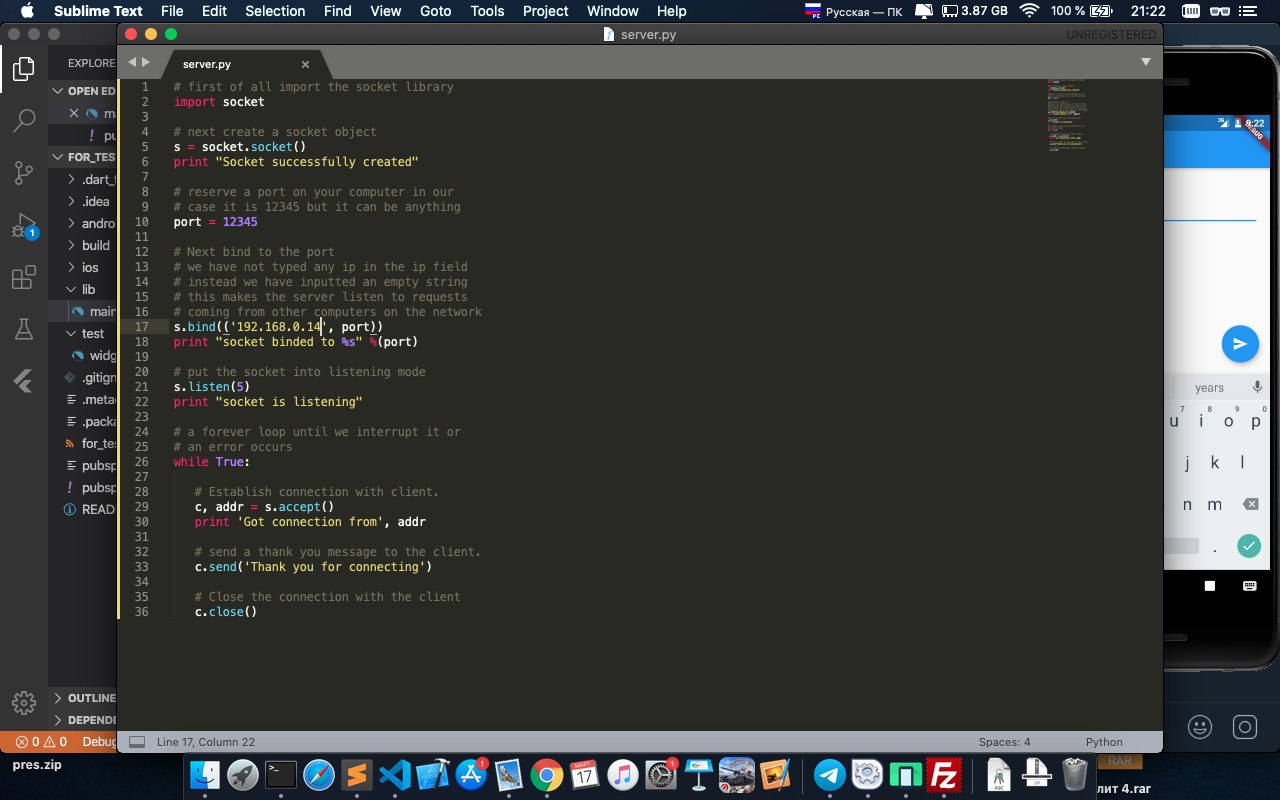Tap green checkmark done key in emulator
The width and height of the screenshot is (1280, 800).
pyautogui.click(x=1248, y=546)
